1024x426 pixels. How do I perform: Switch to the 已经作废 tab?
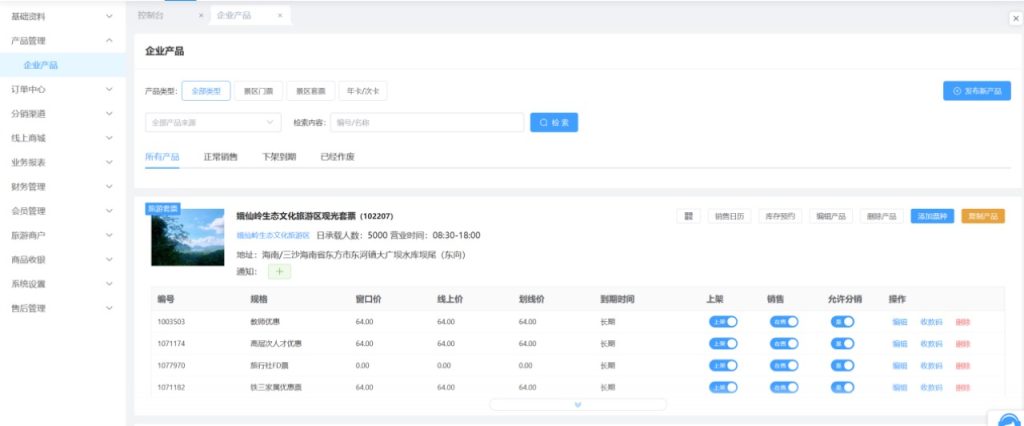(x=338, y=157)
